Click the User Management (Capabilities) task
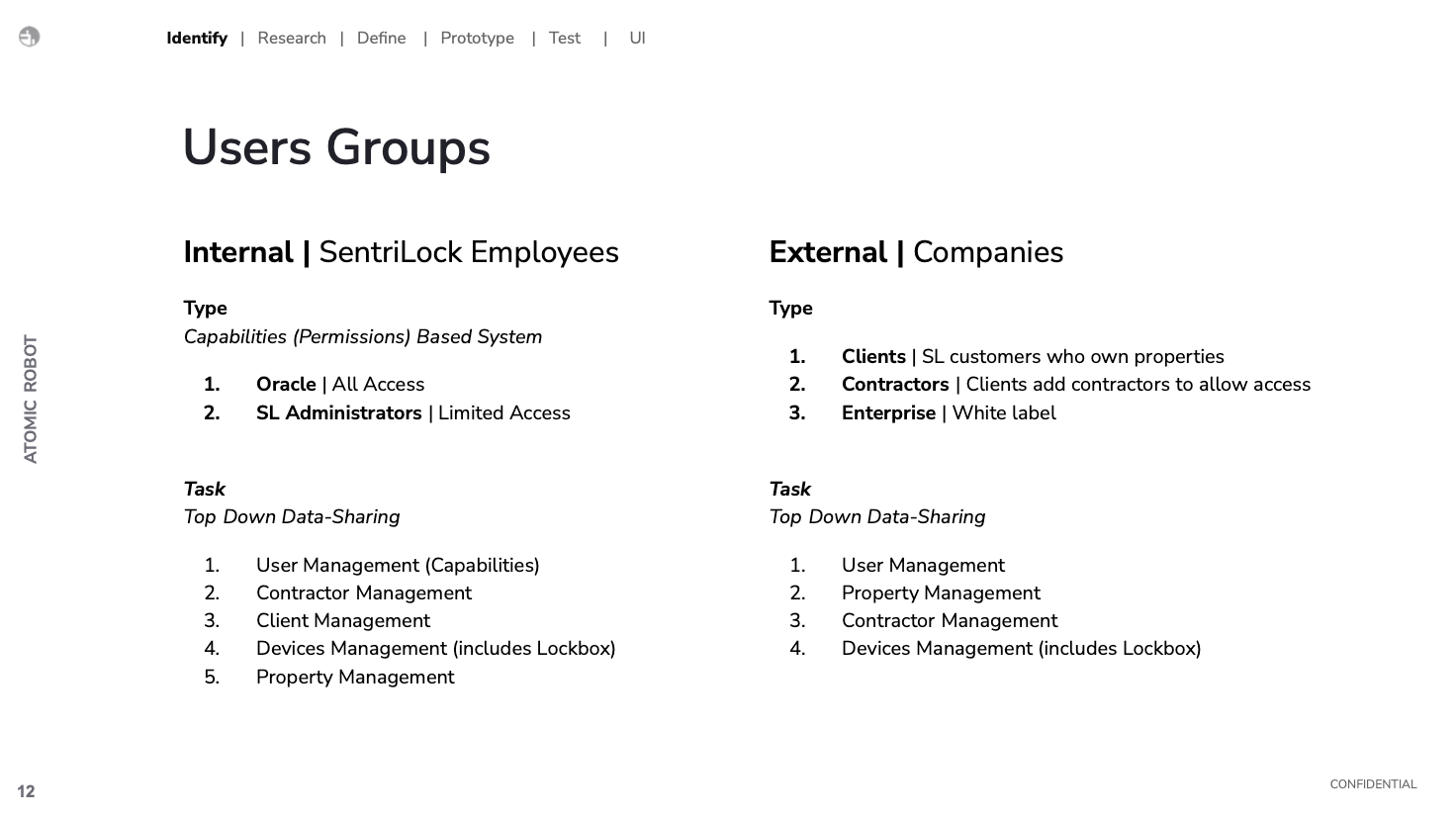The width and height of the screenshot is (1456, 819). [397, 566]
